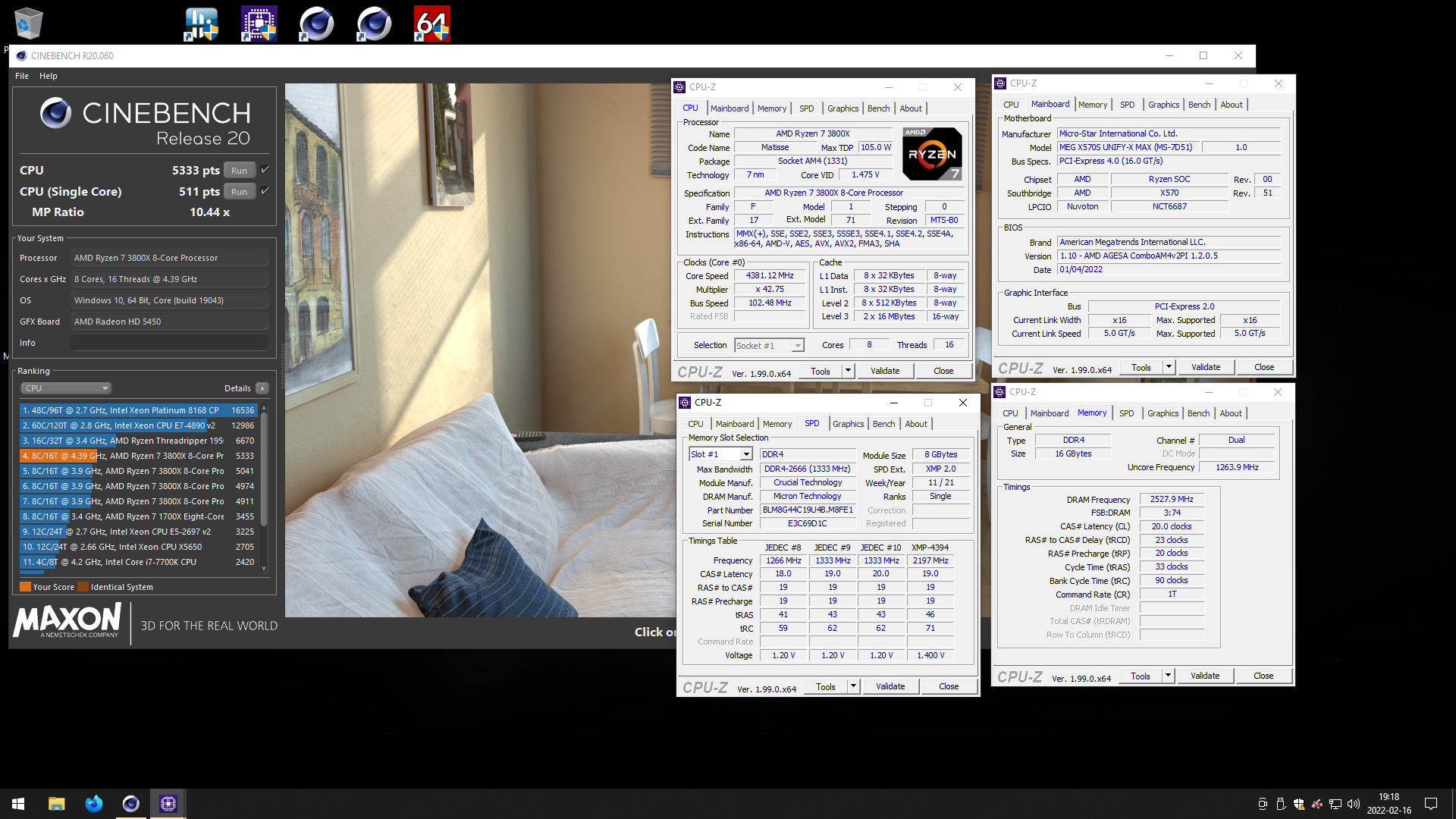The height and width of the screenshot is (819, 1456).
Task: Open the volume speaker tray icon
Action: coord(1354,804)
